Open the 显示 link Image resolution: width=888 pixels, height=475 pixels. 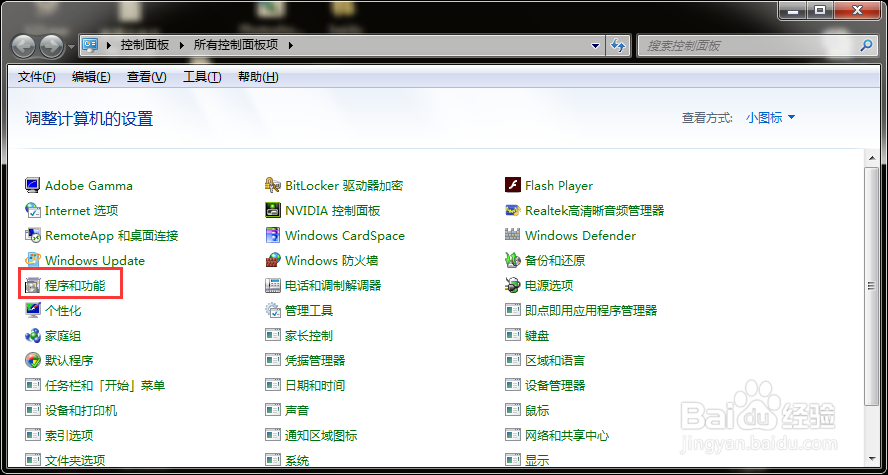pos(537,460)
